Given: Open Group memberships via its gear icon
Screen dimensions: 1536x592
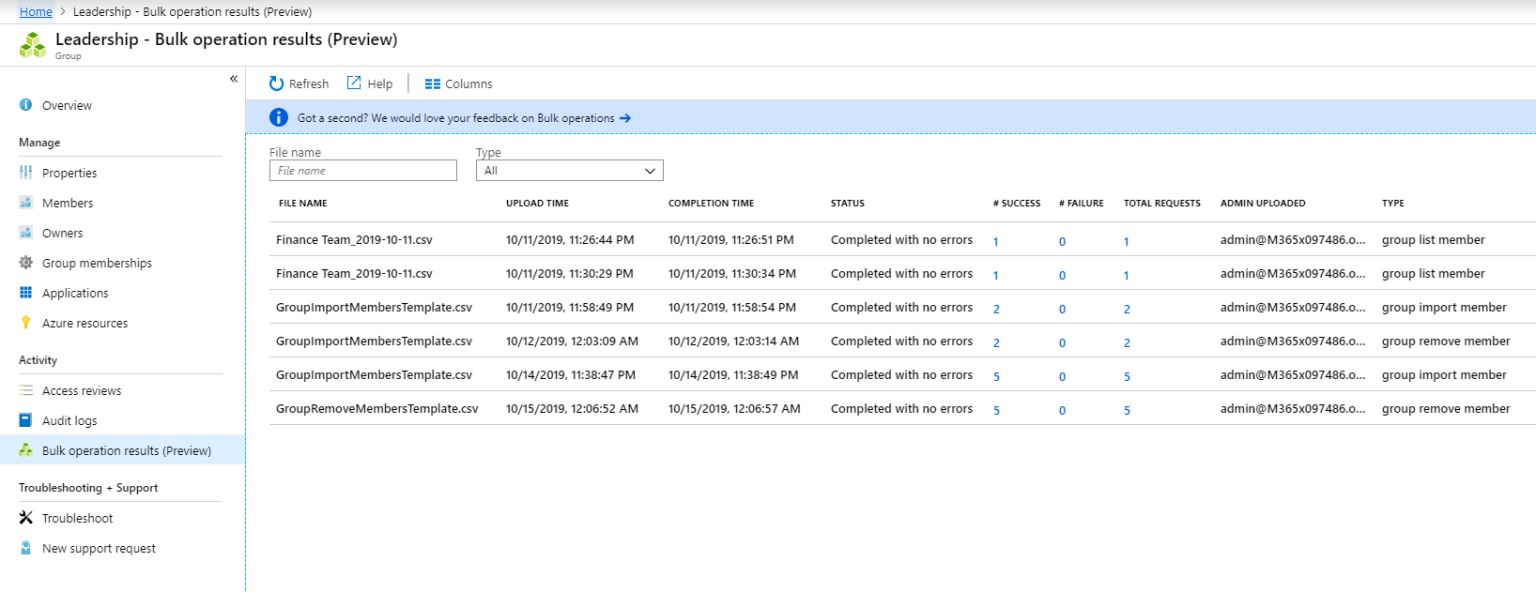Looking at the screenshot, I should pos(28,262).
